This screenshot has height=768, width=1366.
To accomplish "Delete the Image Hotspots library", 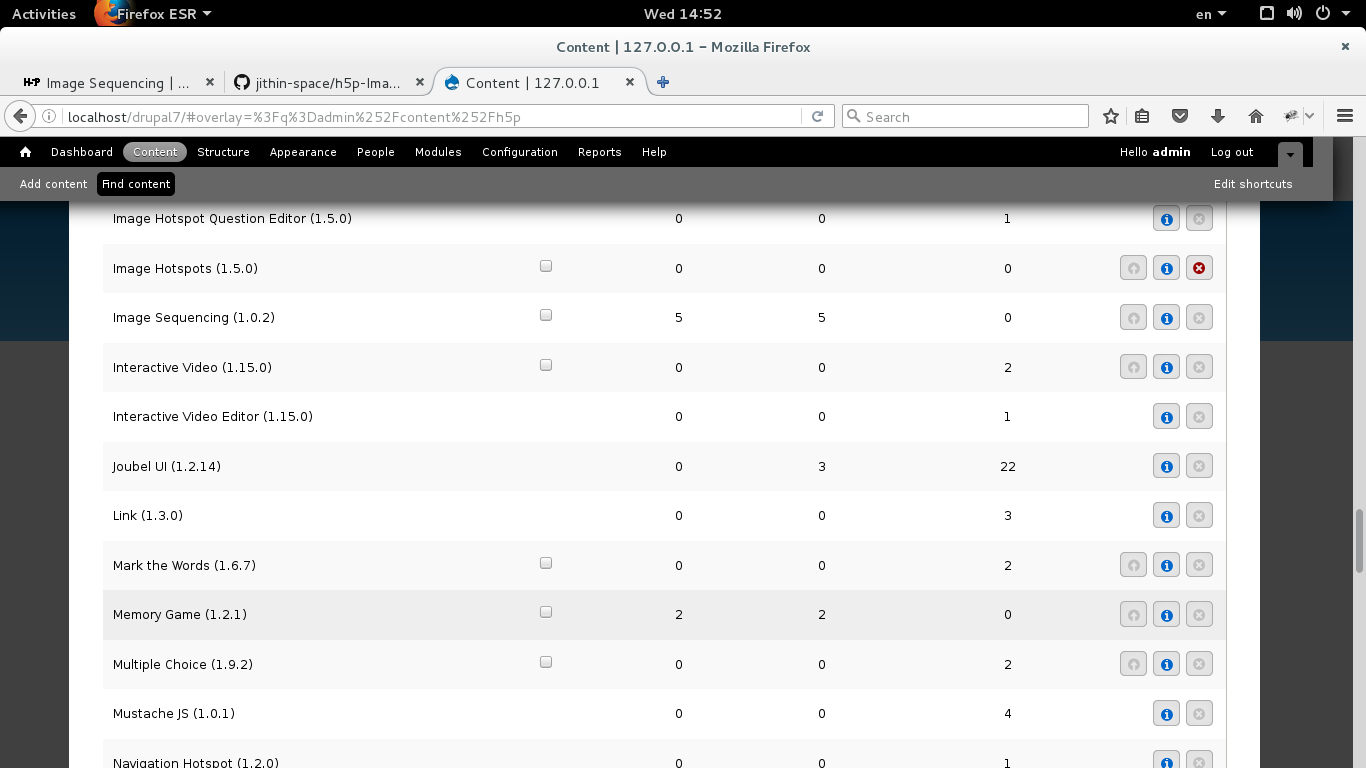I will (1199, 268).
